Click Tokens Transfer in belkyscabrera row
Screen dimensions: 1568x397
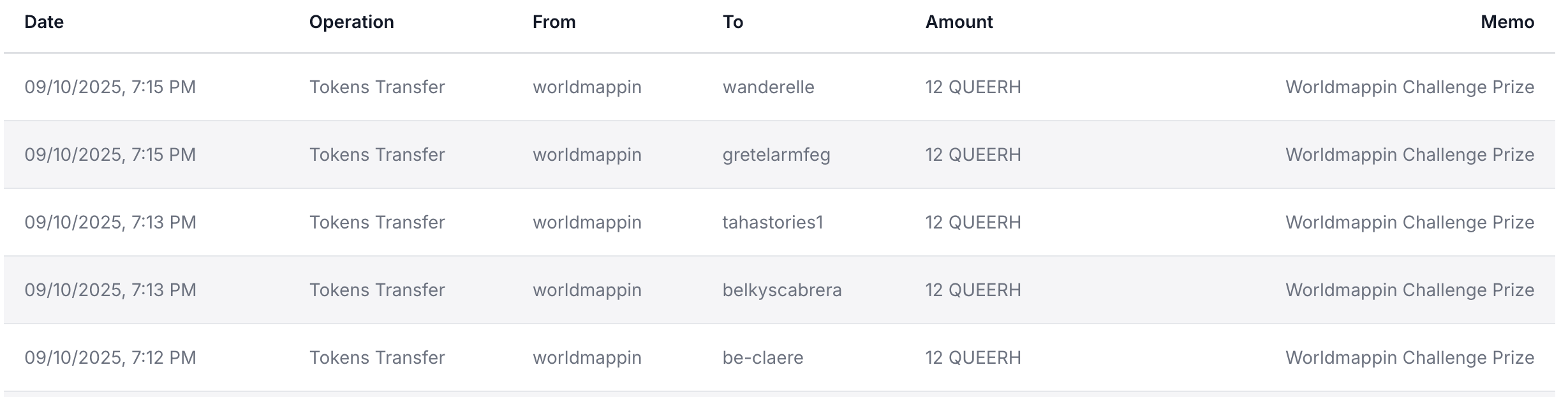[x=377, y=290]
